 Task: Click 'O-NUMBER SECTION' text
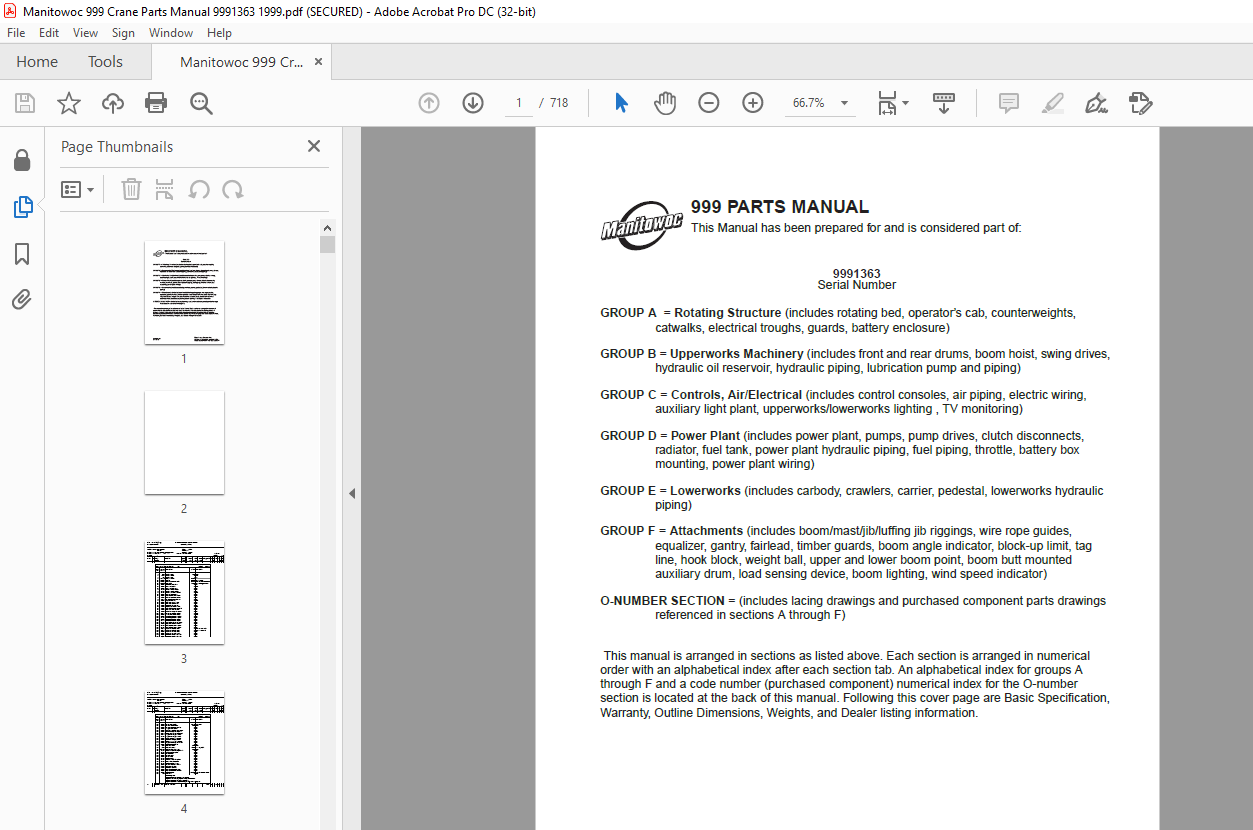662,601
